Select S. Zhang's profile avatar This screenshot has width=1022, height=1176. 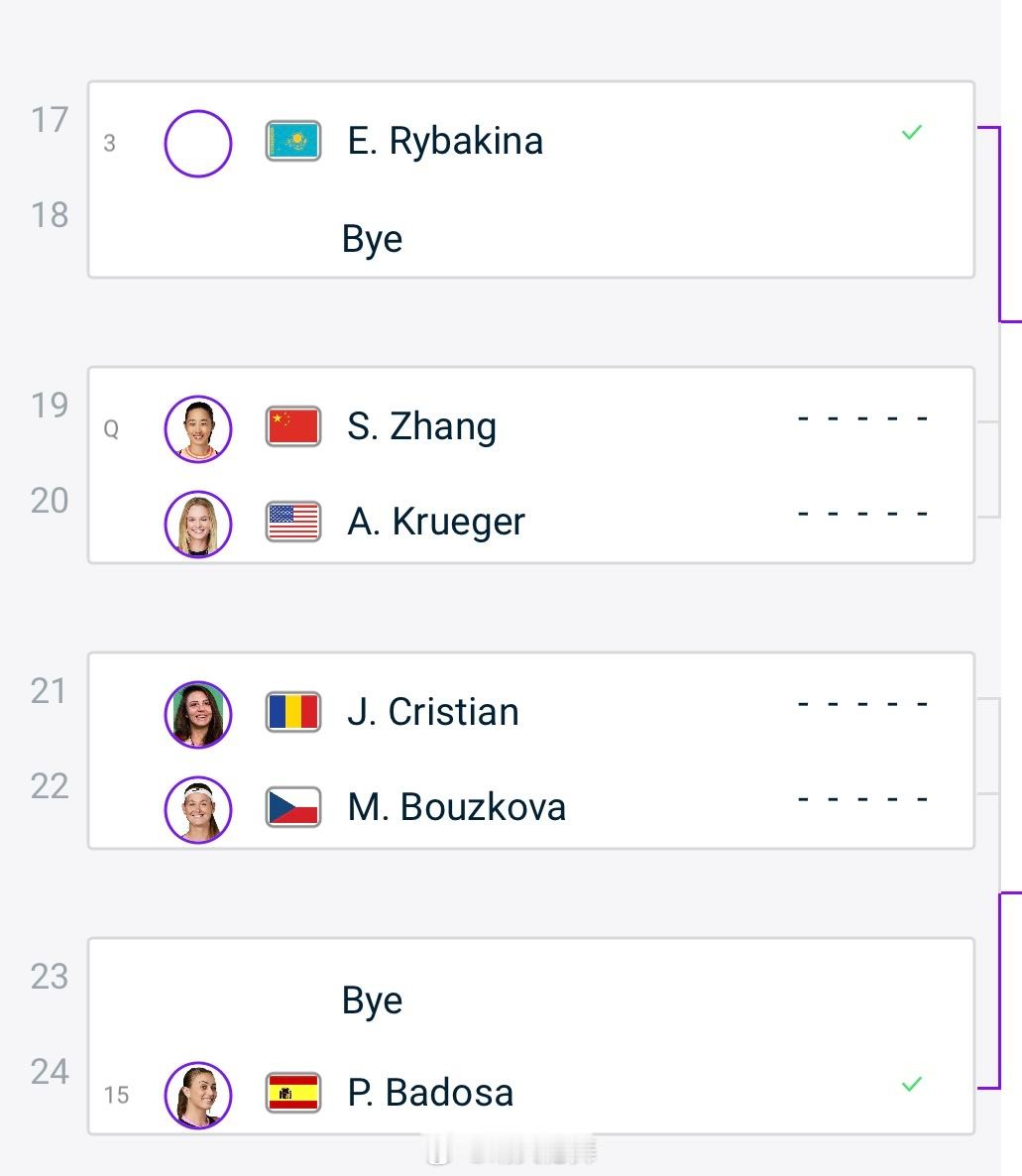coord(197,428)
